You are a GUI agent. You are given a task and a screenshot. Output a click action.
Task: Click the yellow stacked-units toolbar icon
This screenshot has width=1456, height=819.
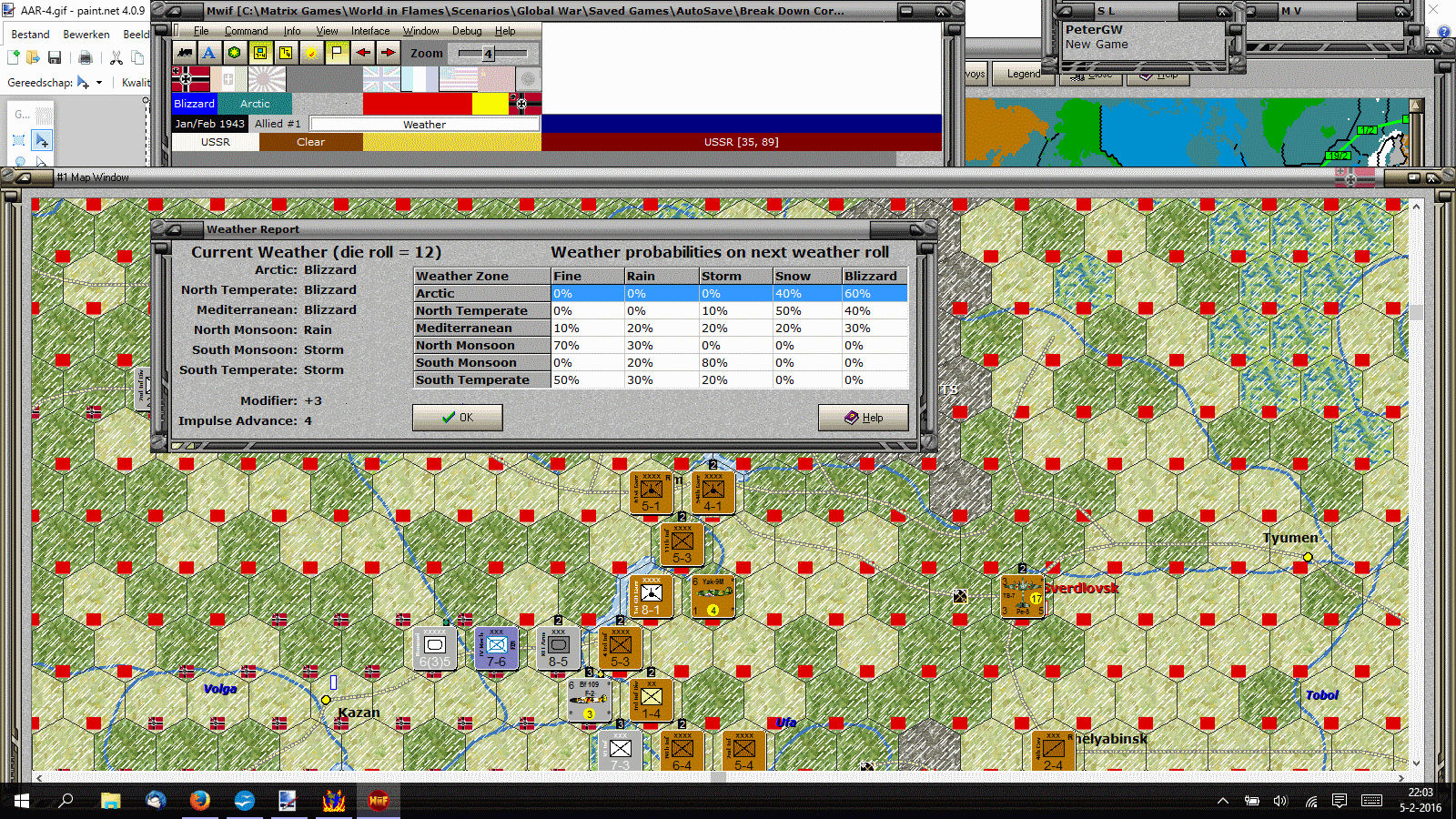coord(286,53)
